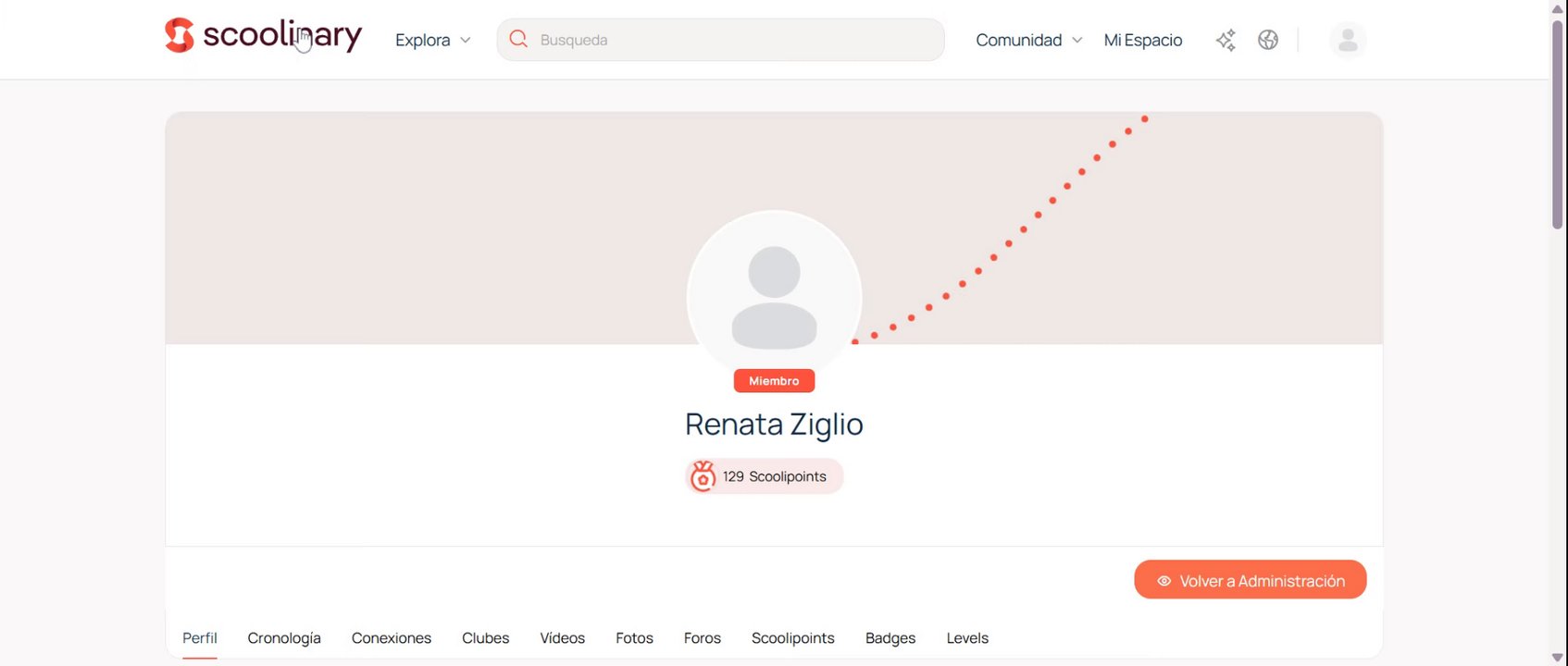Go to the Badges tab
This screenshot has height=666, width=1568.
(890, 638)
